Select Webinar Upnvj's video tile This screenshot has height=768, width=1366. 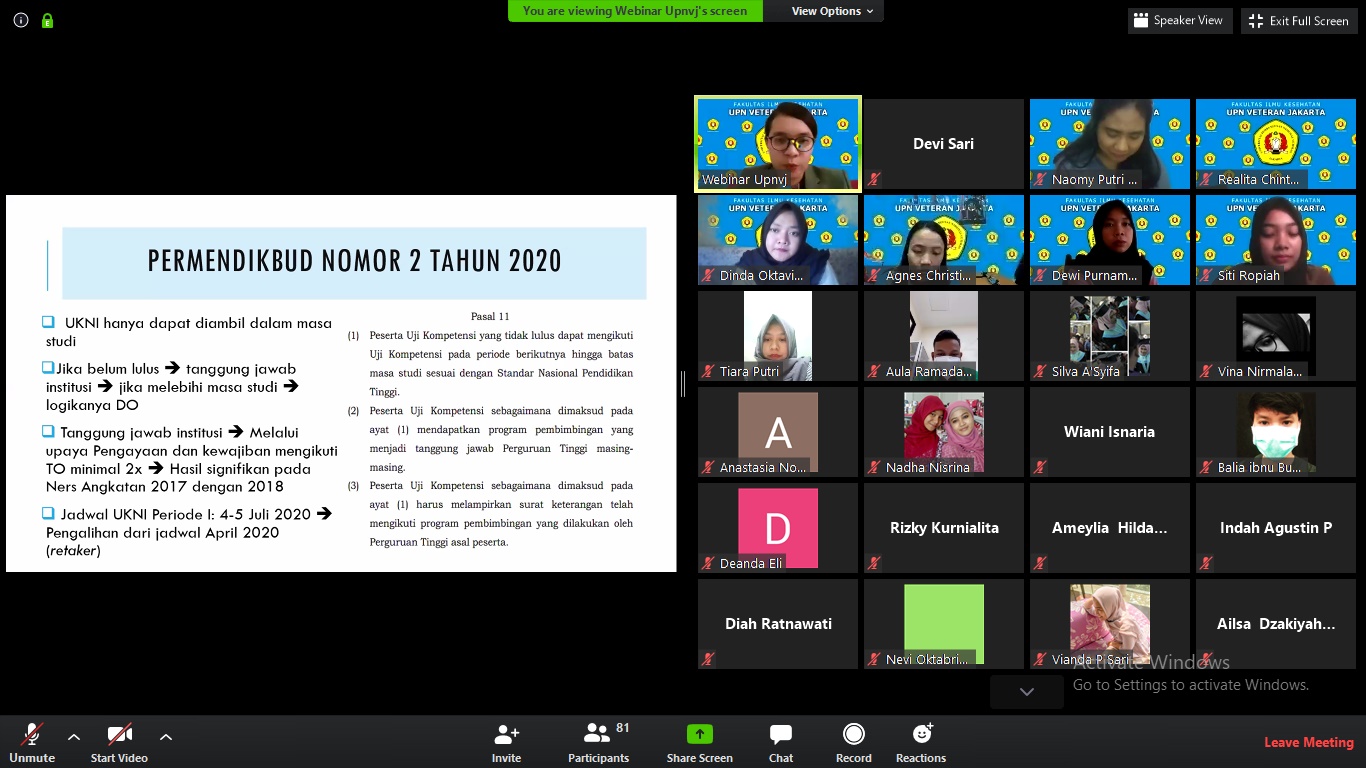coord(778,143)
